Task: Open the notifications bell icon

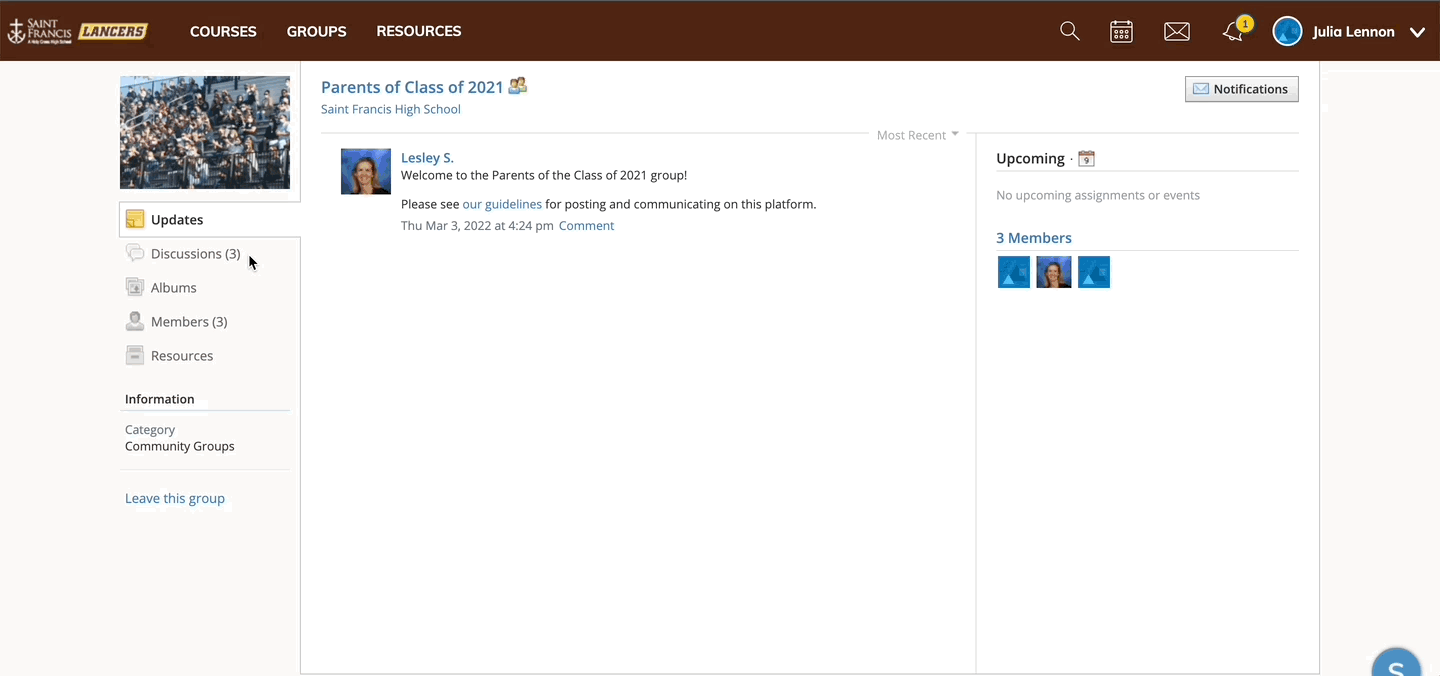Action: 1234,31
